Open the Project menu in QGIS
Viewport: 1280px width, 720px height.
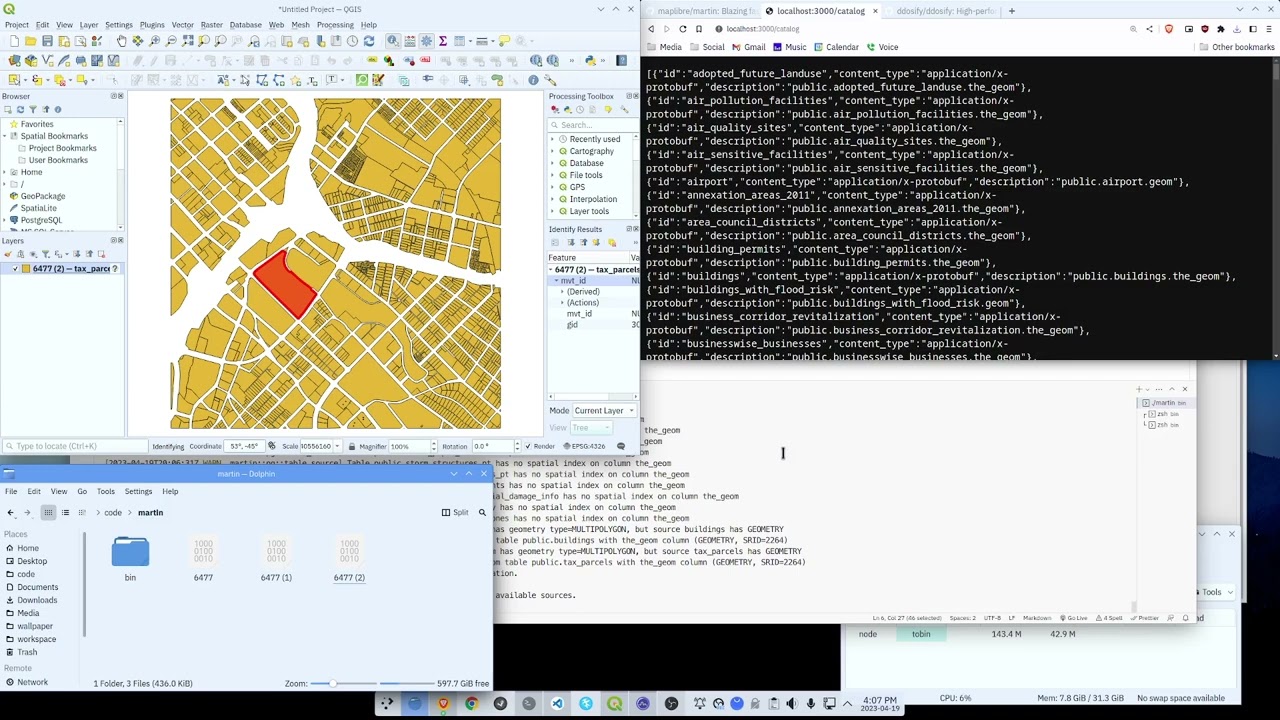click(16, 25)
